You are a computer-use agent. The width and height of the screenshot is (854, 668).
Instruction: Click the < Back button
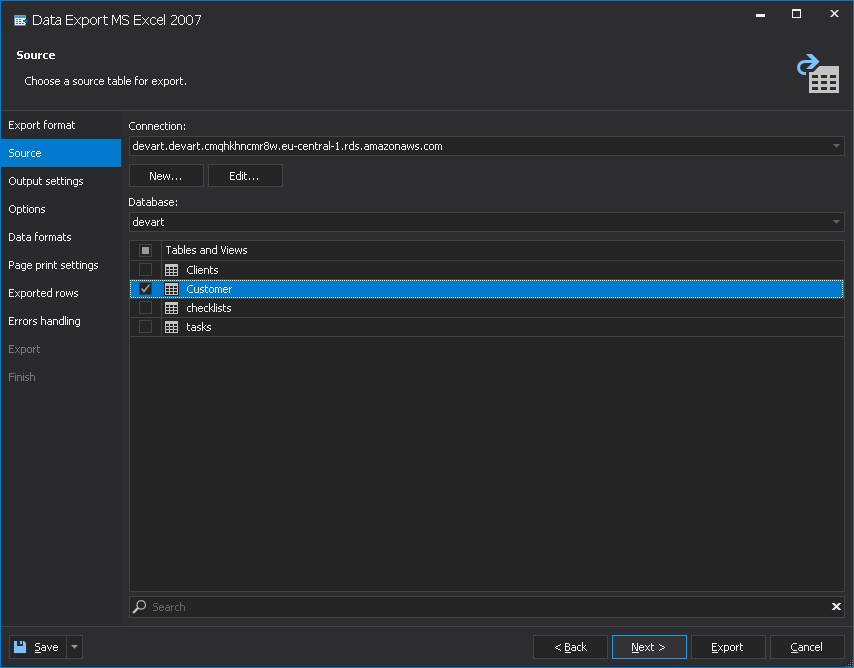point(570,647)
